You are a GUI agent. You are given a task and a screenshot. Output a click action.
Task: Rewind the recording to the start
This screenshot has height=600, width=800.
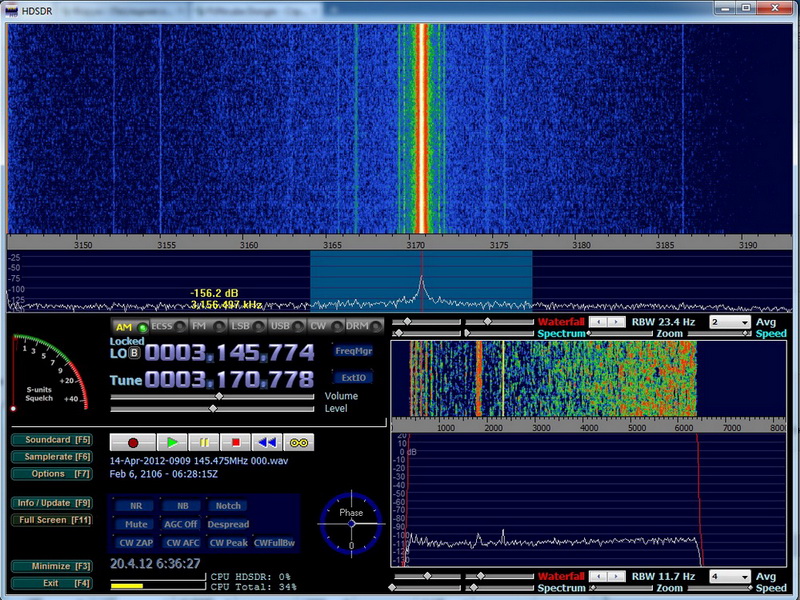[267, 442]
